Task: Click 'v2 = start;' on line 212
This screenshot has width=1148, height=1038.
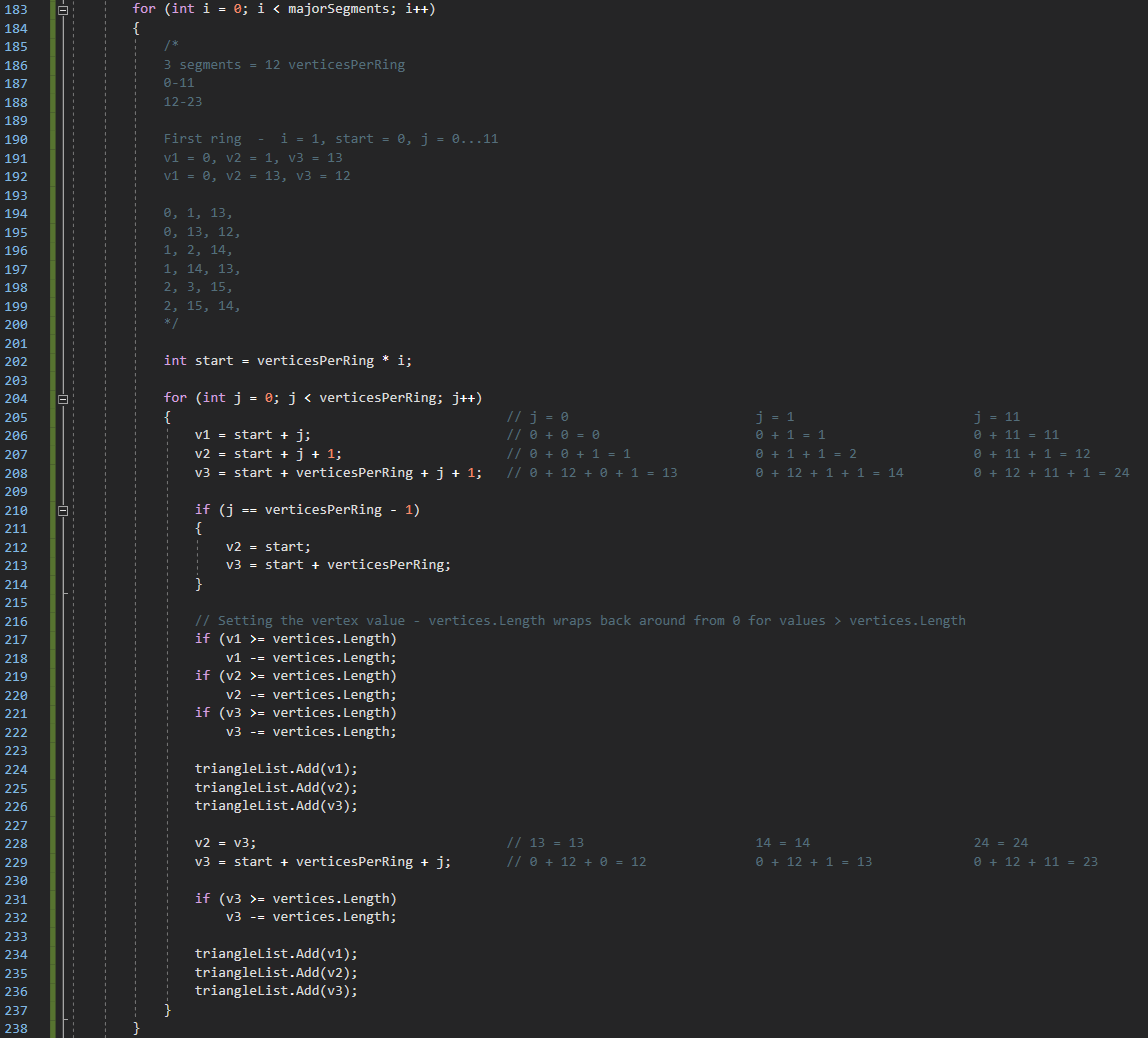Action: pos(268,547)
